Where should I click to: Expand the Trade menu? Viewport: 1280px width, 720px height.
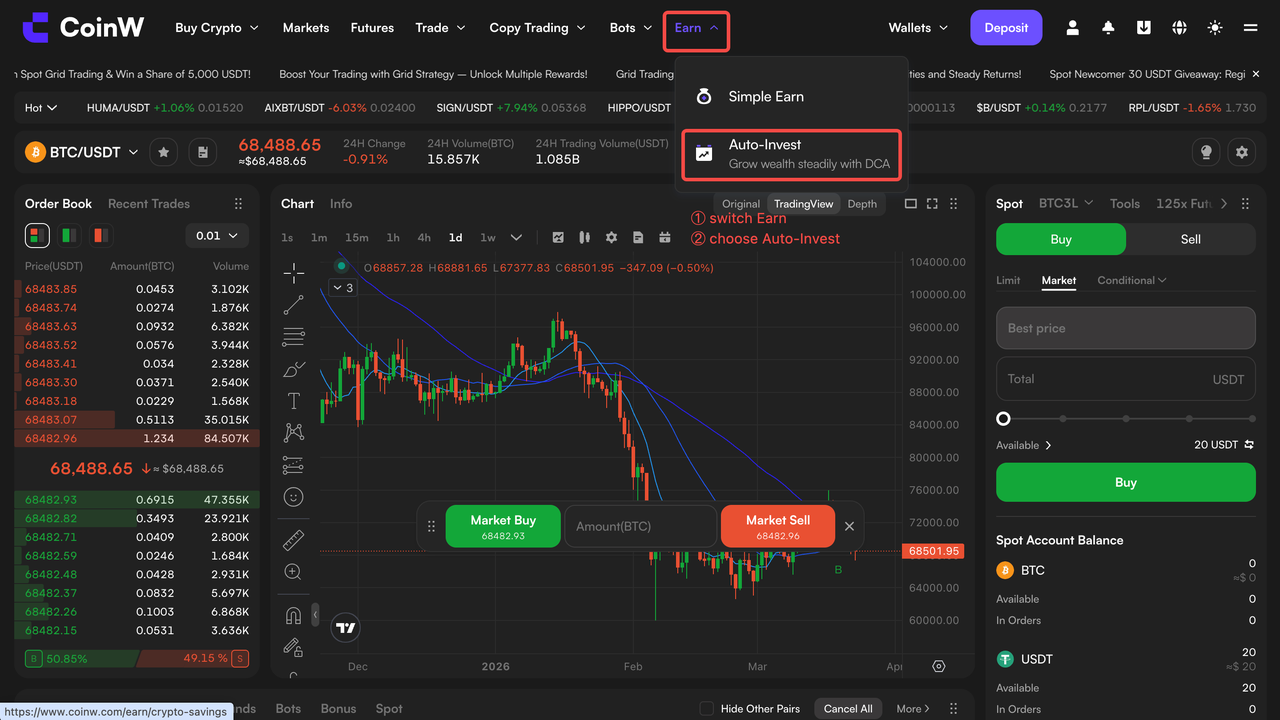pyautogui.click(x=441, y=28)
